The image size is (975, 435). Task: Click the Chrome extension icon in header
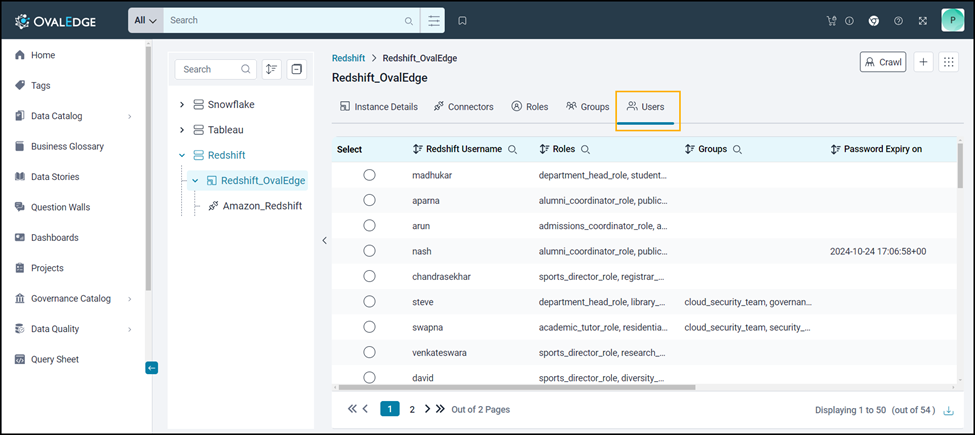click(874, 21)
